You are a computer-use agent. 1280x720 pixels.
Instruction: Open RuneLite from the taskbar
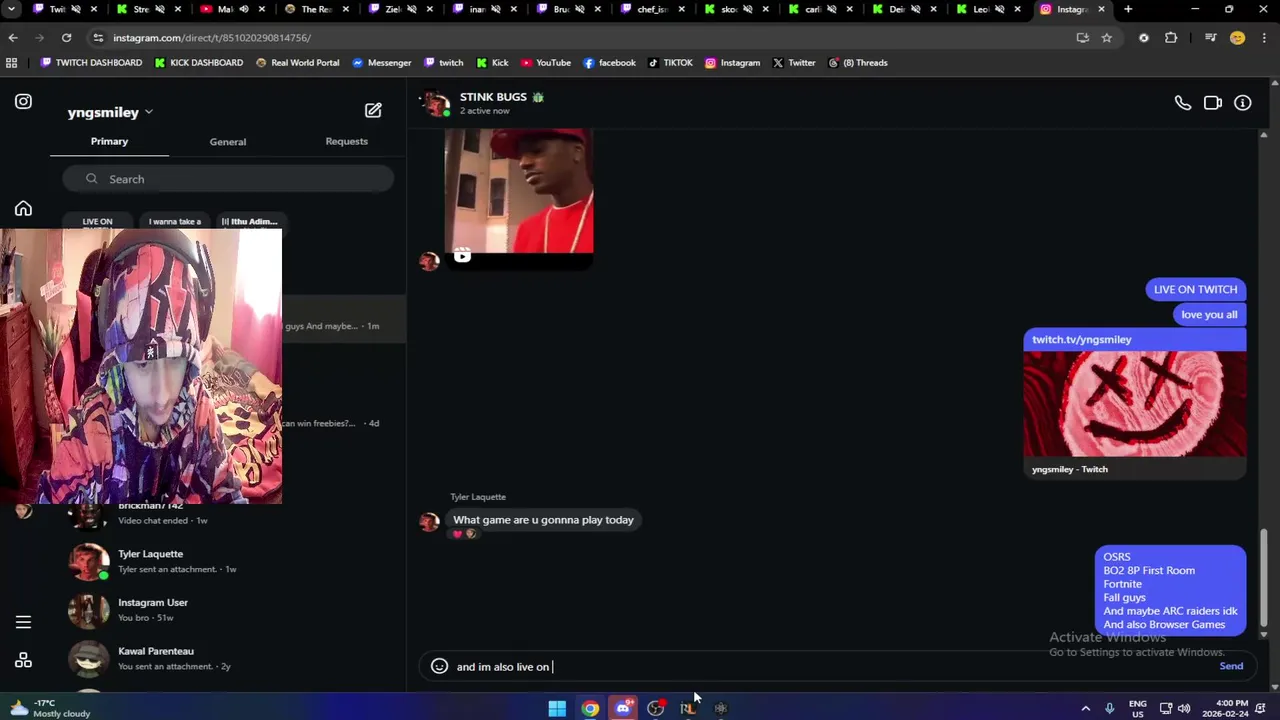(688, 708)
